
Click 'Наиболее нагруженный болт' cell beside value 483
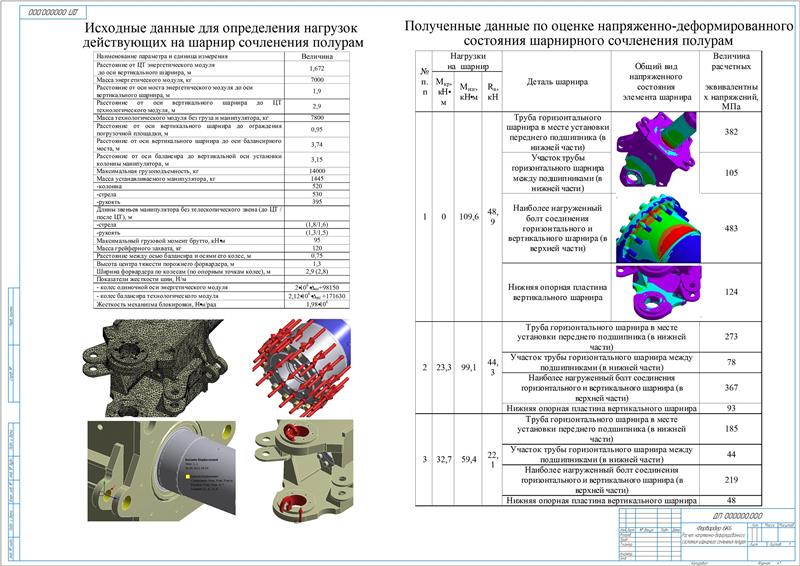click(557, 228)
